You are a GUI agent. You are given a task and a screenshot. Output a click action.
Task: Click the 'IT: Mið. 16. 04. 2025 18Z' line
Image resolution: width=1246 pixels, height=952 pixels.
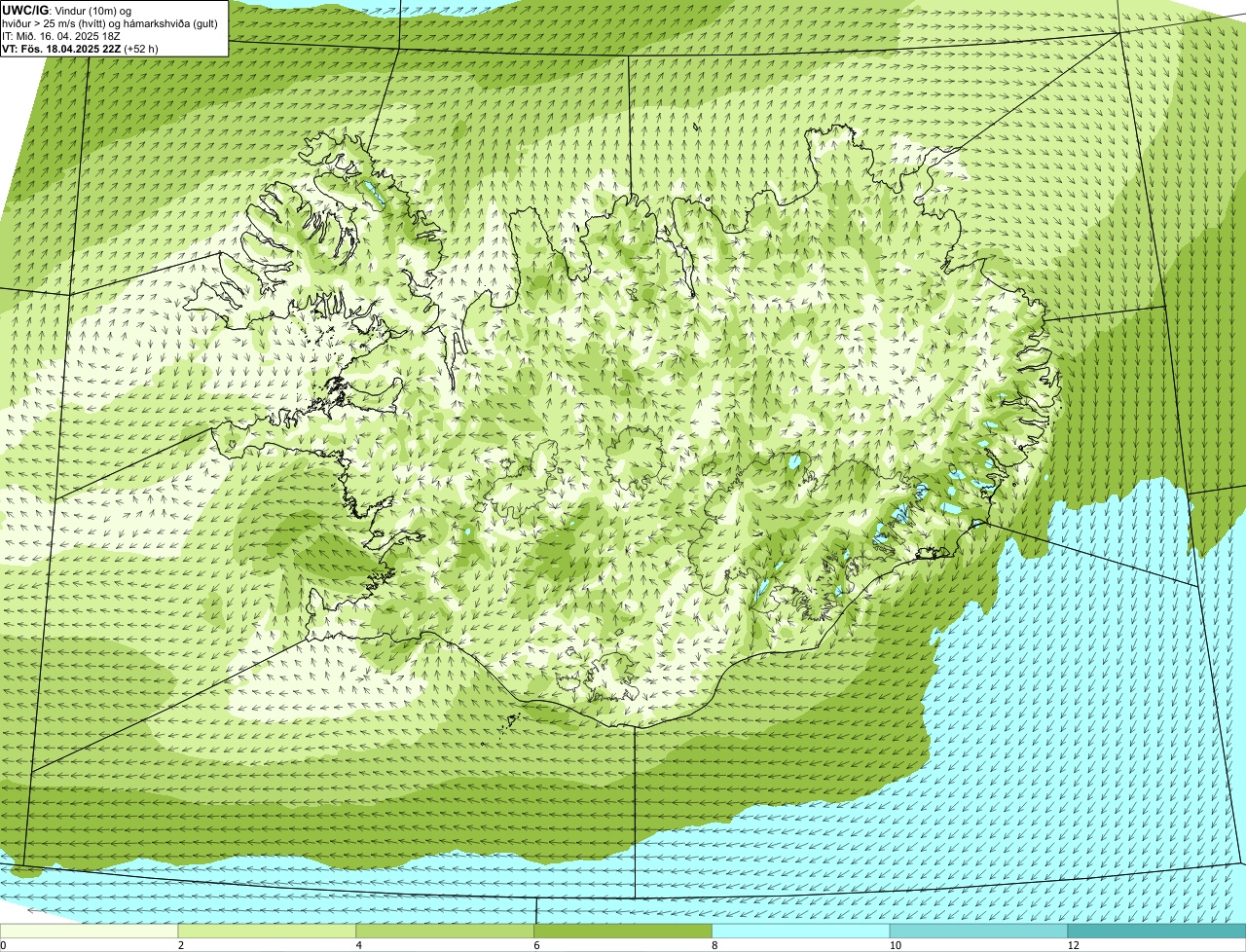coord(61,36)
